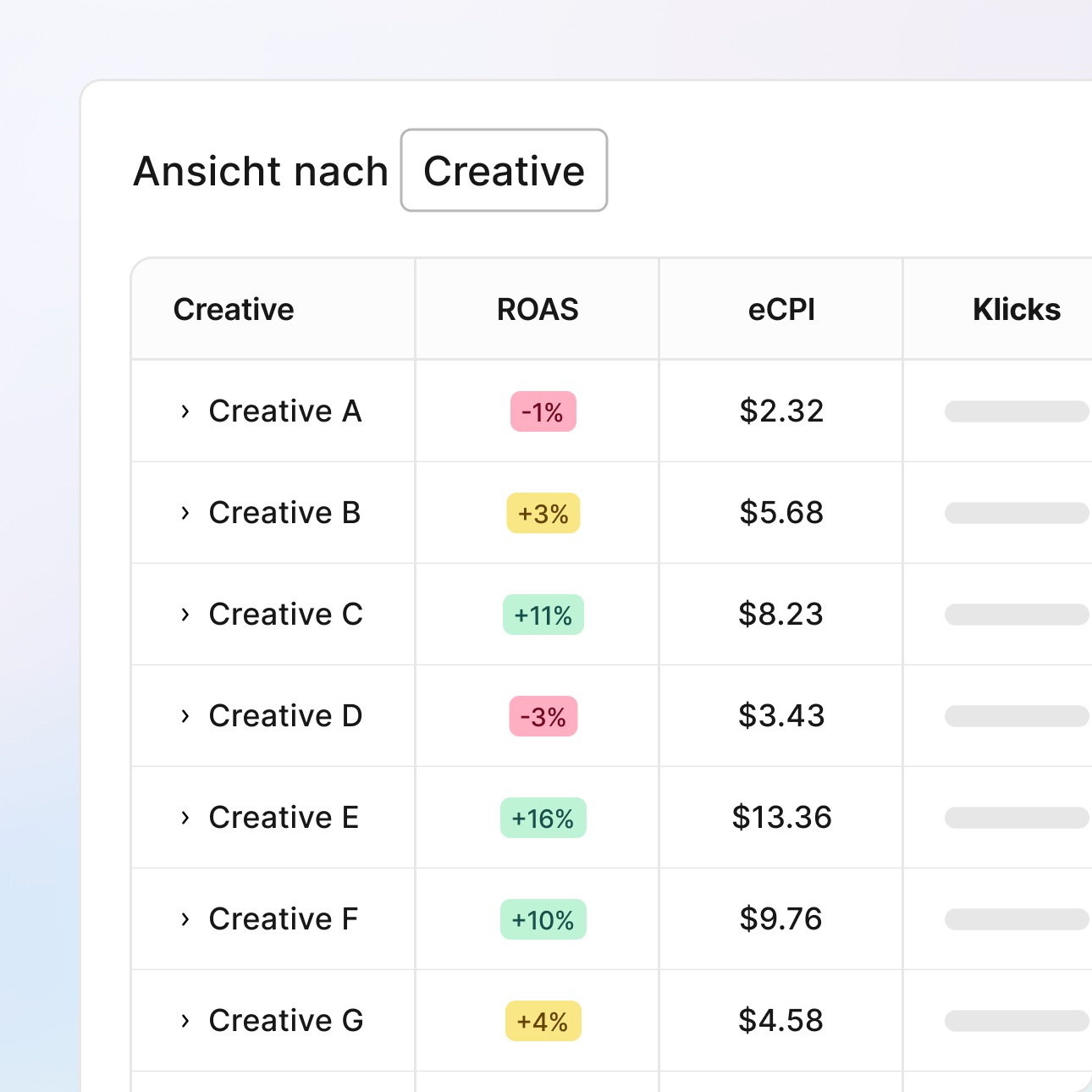The height and width of the screenshot is (1092, 1092).
Task: Expand the Creative D row
Action: (185, 716)
